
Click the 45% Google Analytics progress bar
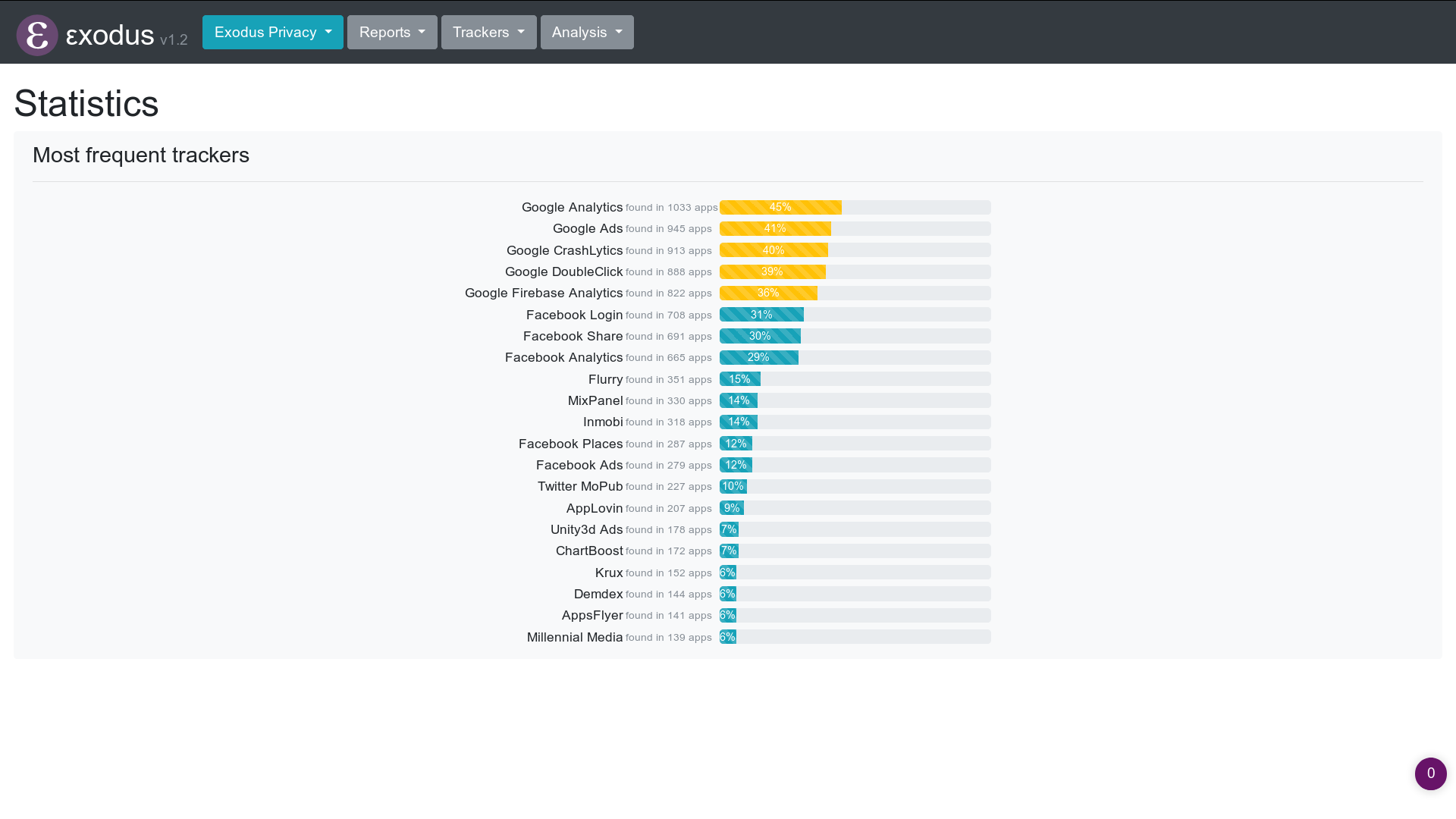coord(780,207)
